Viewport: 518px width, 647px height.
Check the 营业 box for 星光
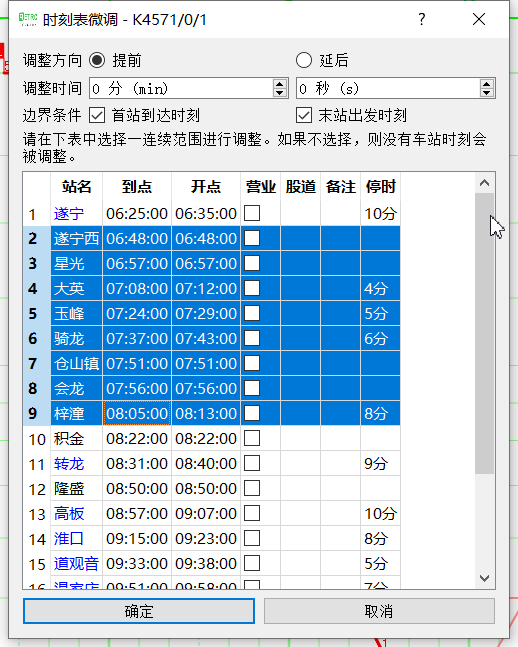point(252,263)
